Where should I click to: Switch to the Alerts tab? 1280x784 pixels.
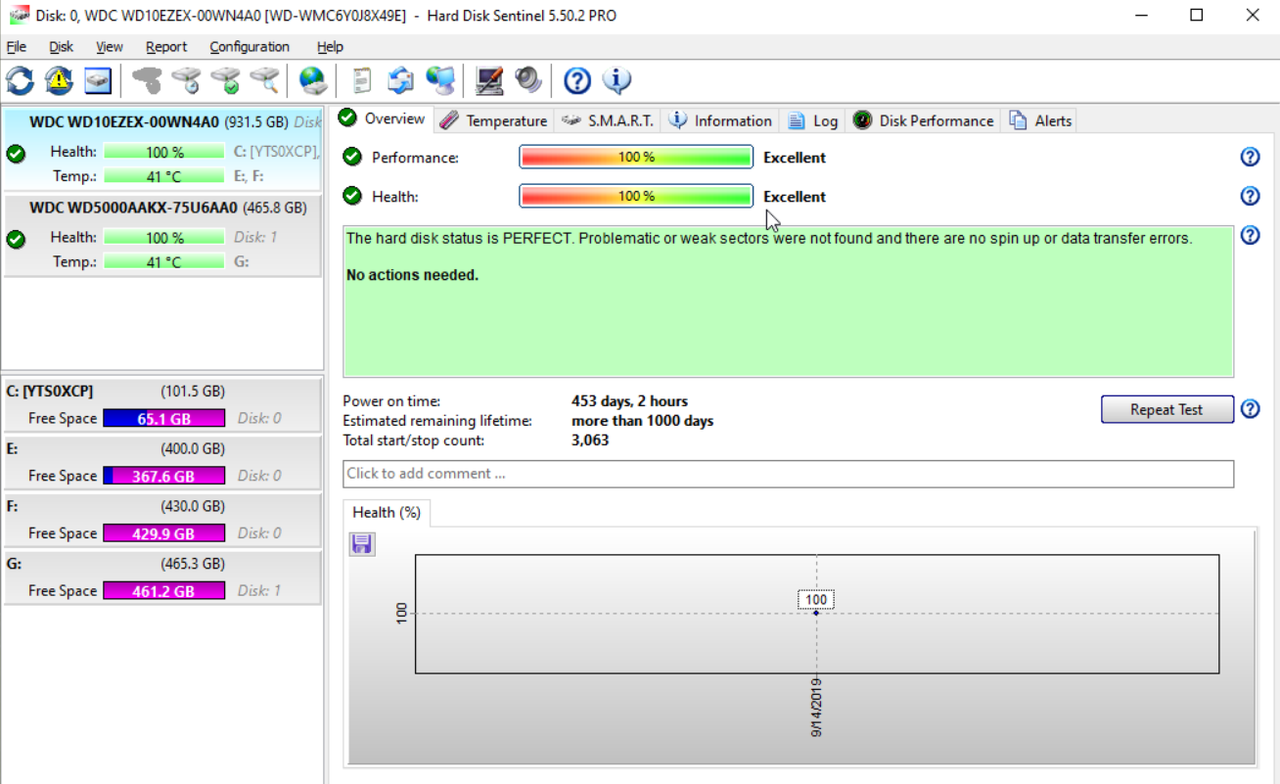pyautogui.click(x=1041, y=121)
